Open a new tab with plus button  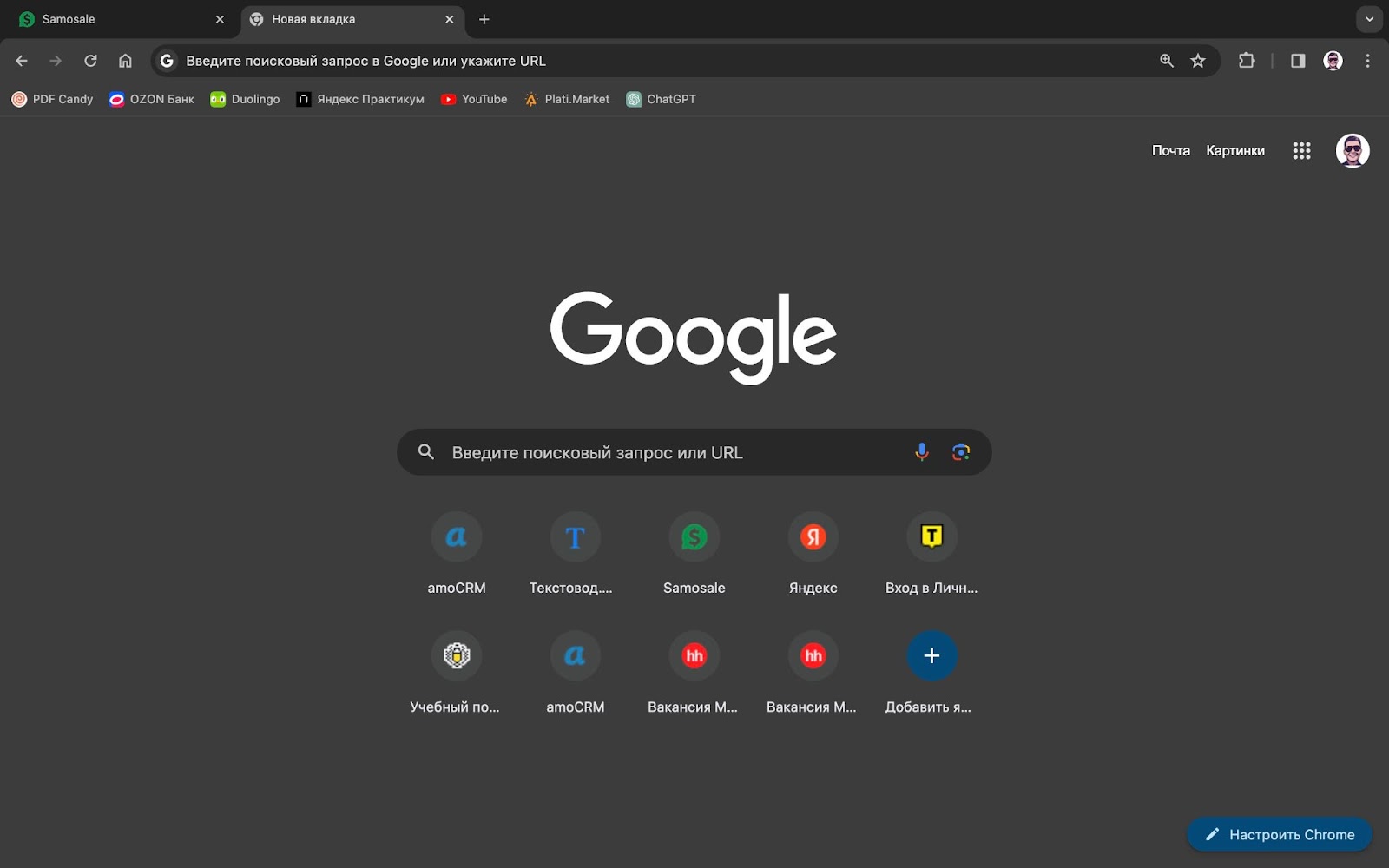click(484, 19)
